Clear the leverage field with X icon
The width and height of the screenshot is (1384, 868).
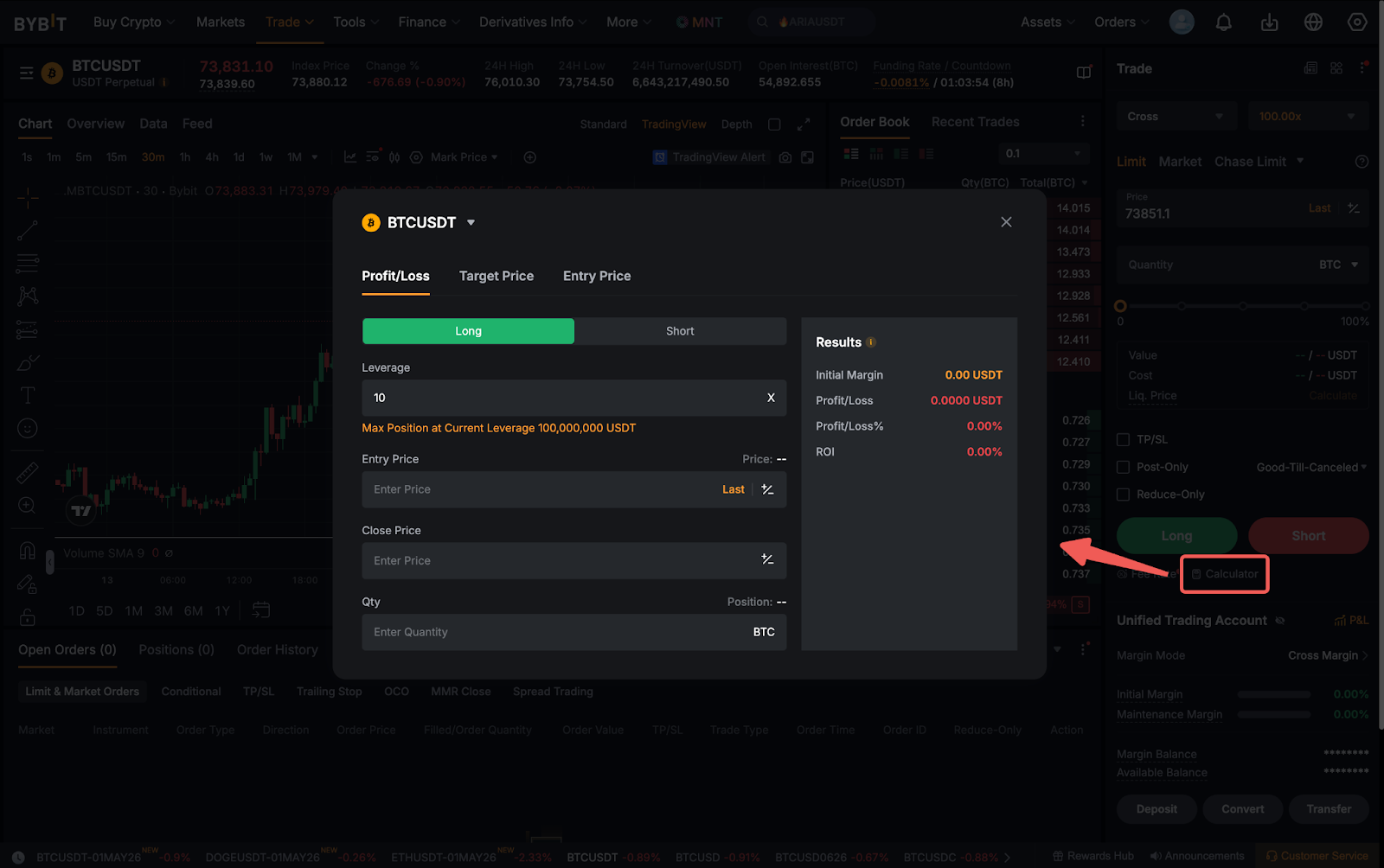point(771,398)
